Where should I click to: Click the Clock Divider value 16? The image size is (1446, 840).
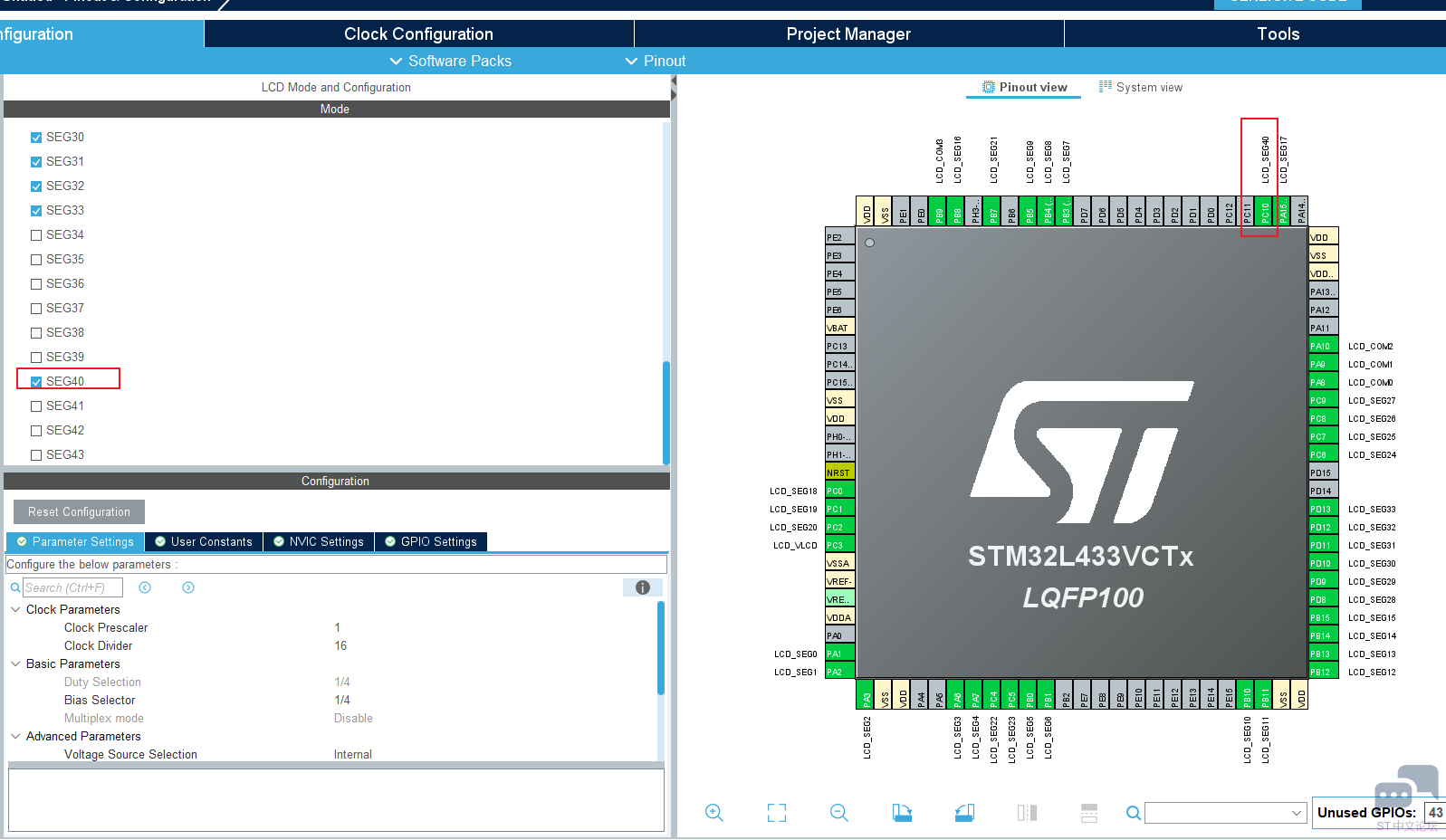tap(340, 645)
